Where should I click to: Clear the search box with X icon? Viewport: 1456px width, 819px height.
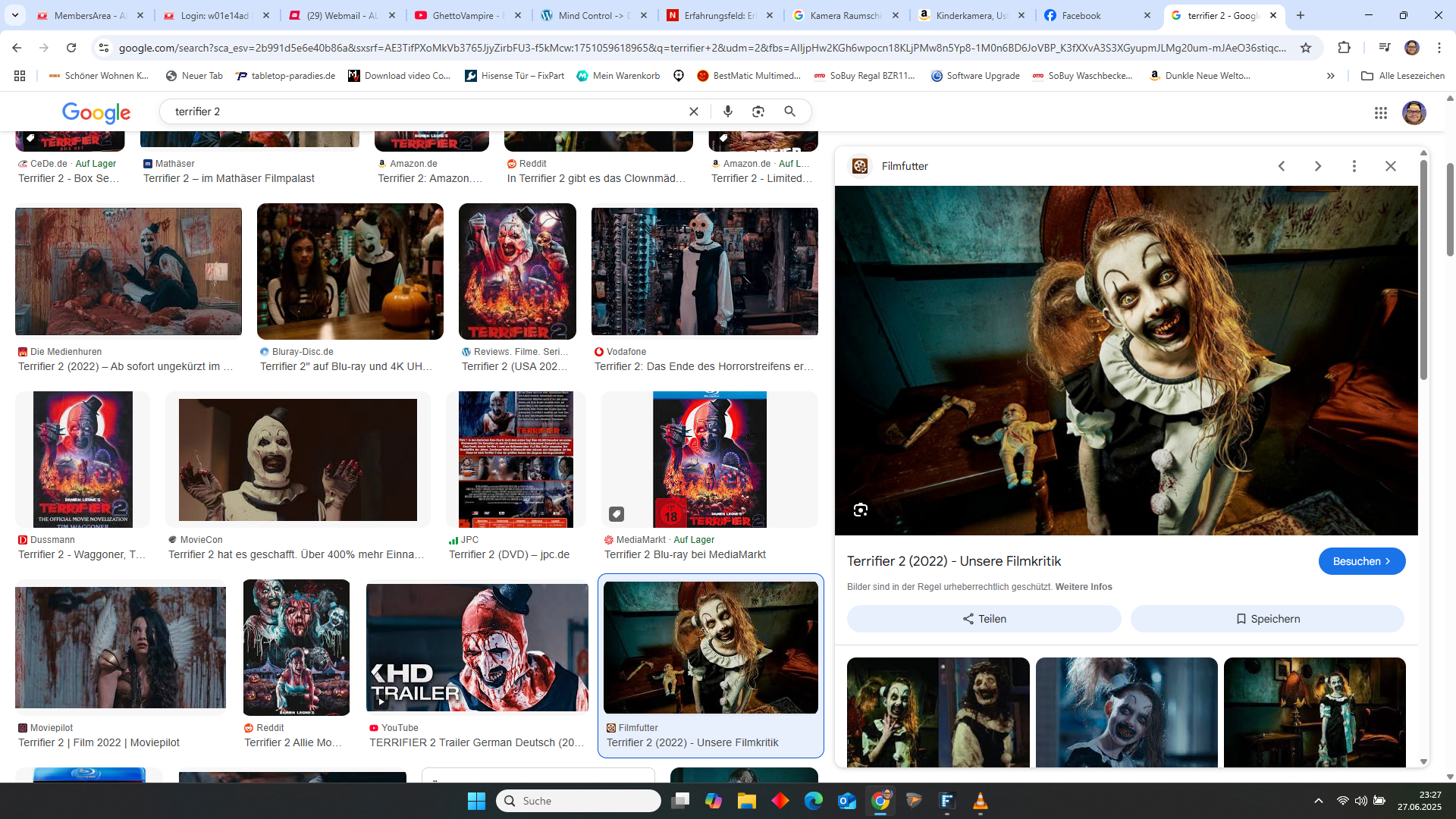point(693,111)
